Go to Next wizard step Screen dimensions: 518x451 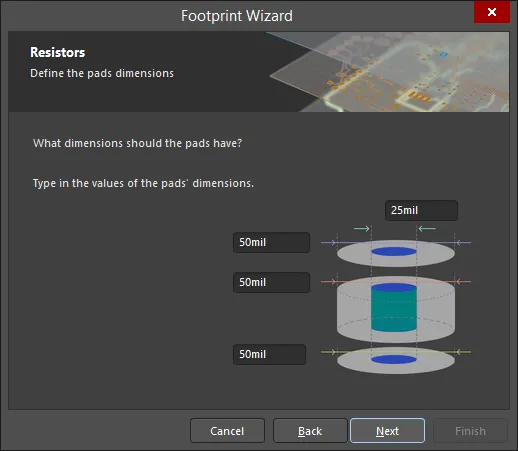click(387, 431)
